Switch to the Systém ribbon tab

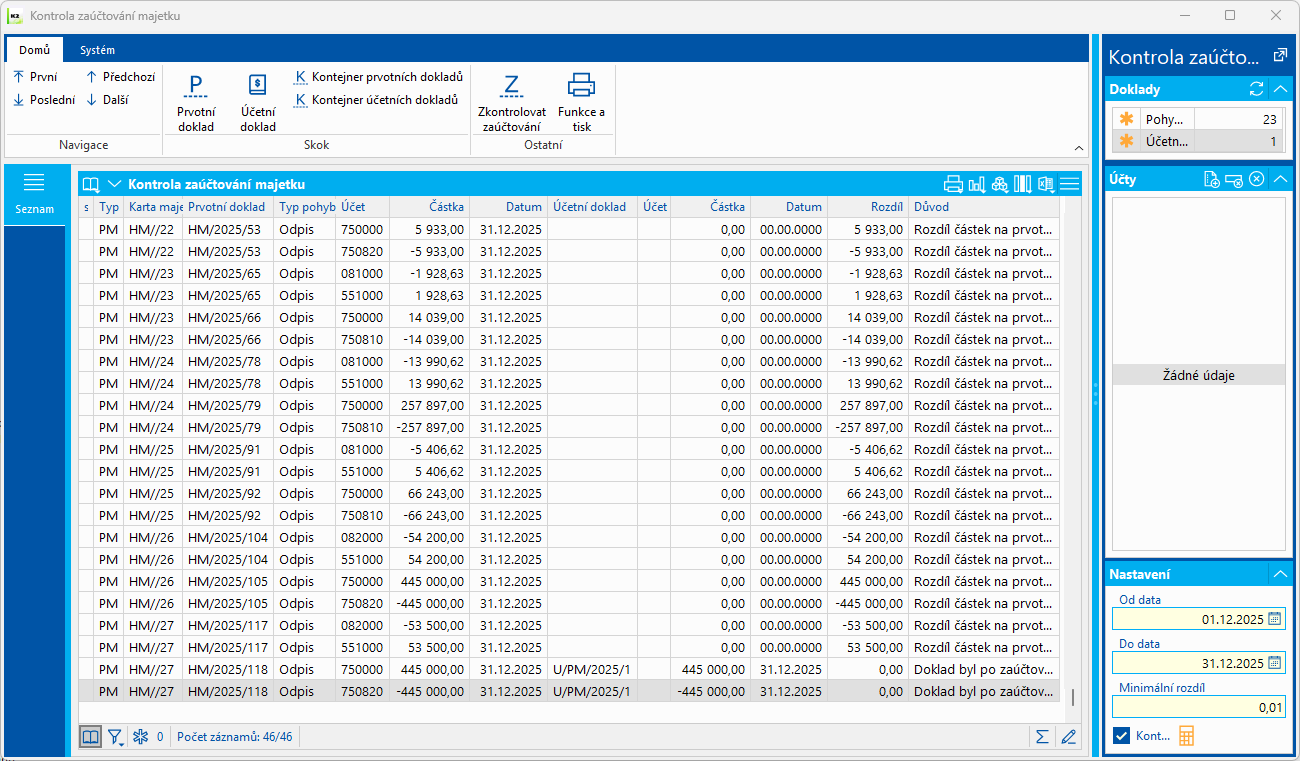click(x=97, y=50)
